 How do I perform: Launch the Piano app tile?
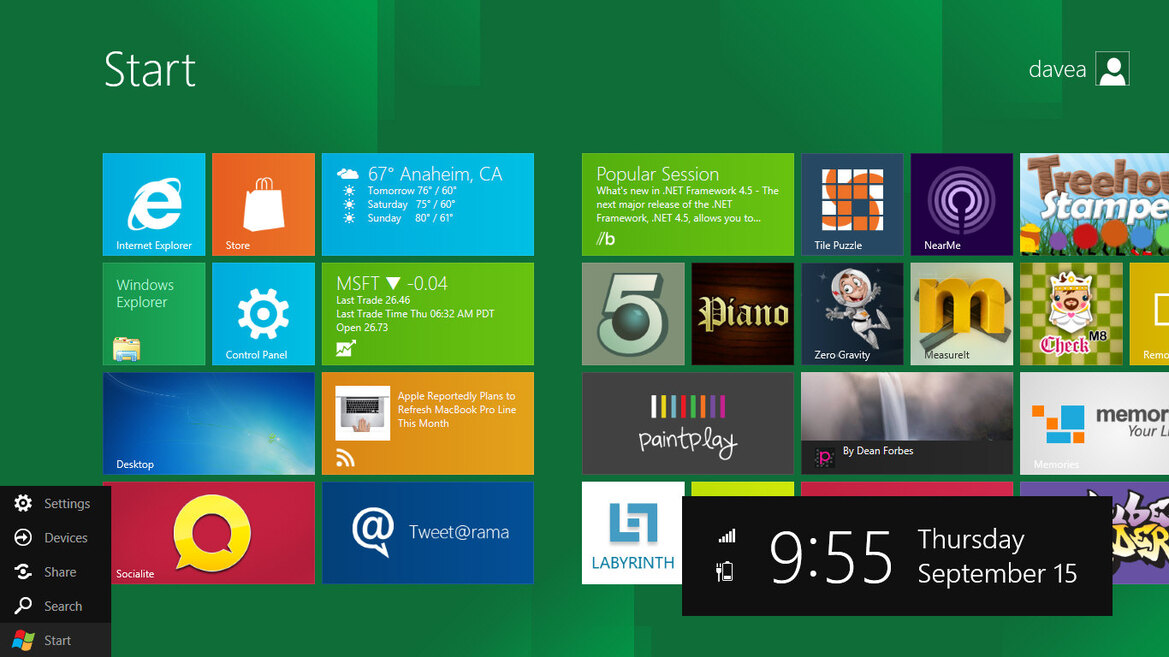pyautogui.click(x=743, y=314)
